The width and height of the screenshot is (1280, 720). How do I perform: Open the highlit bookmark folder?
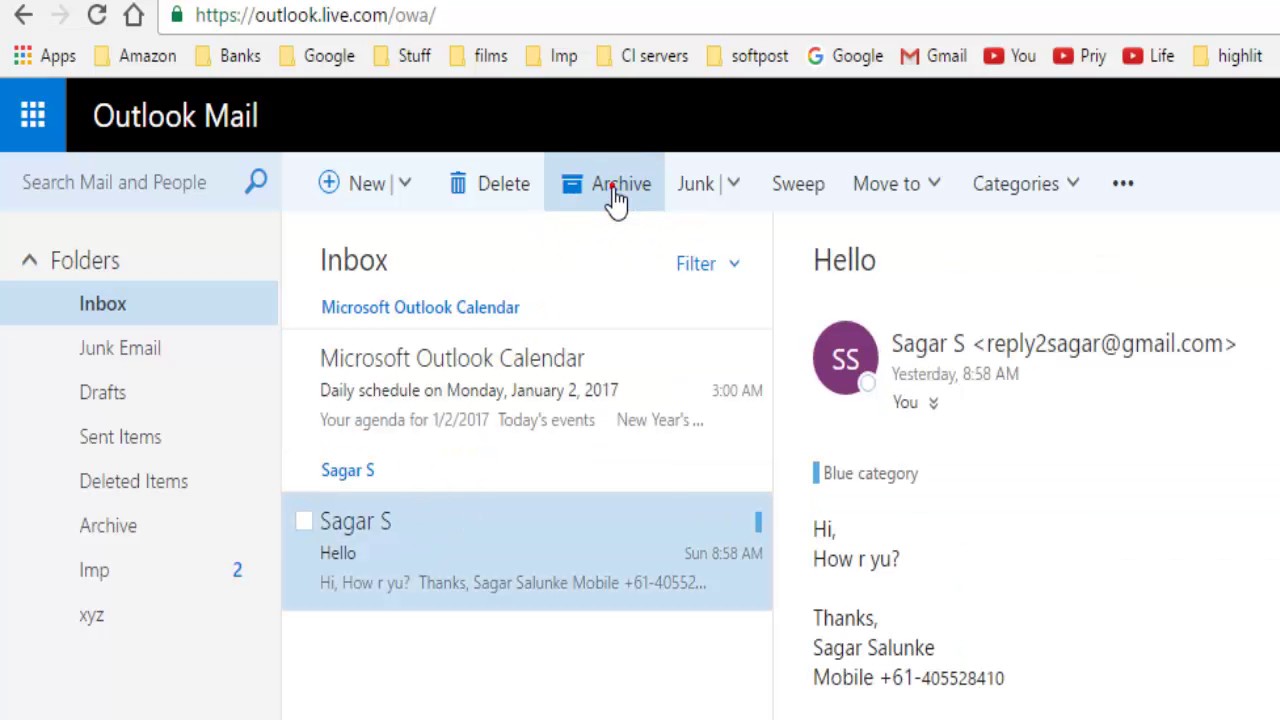tap(1228, 56)
